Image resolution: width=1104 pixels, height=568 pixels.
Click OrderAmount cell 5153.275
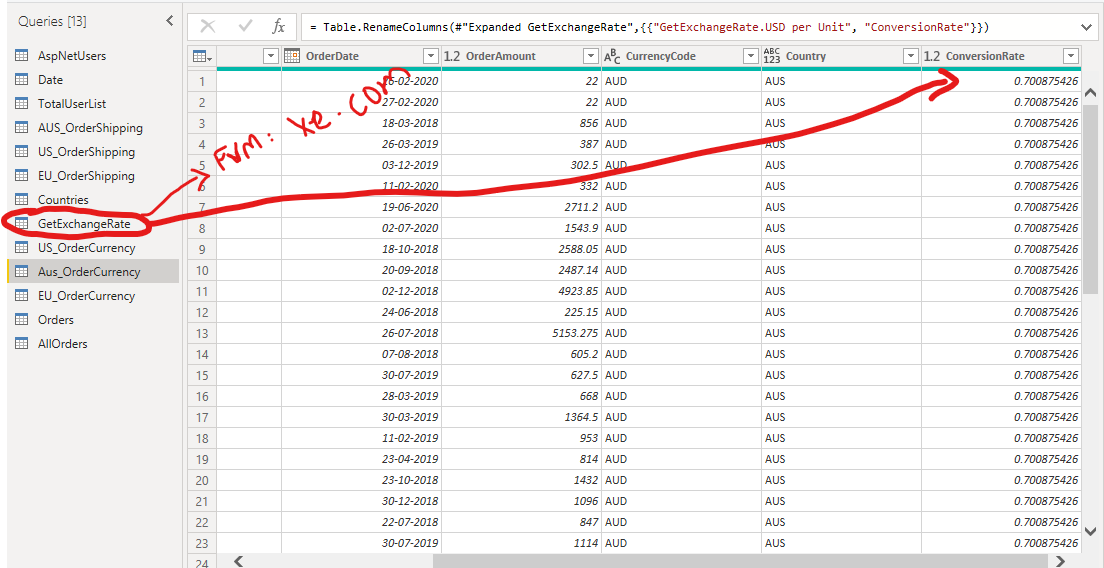pos(521,333)
